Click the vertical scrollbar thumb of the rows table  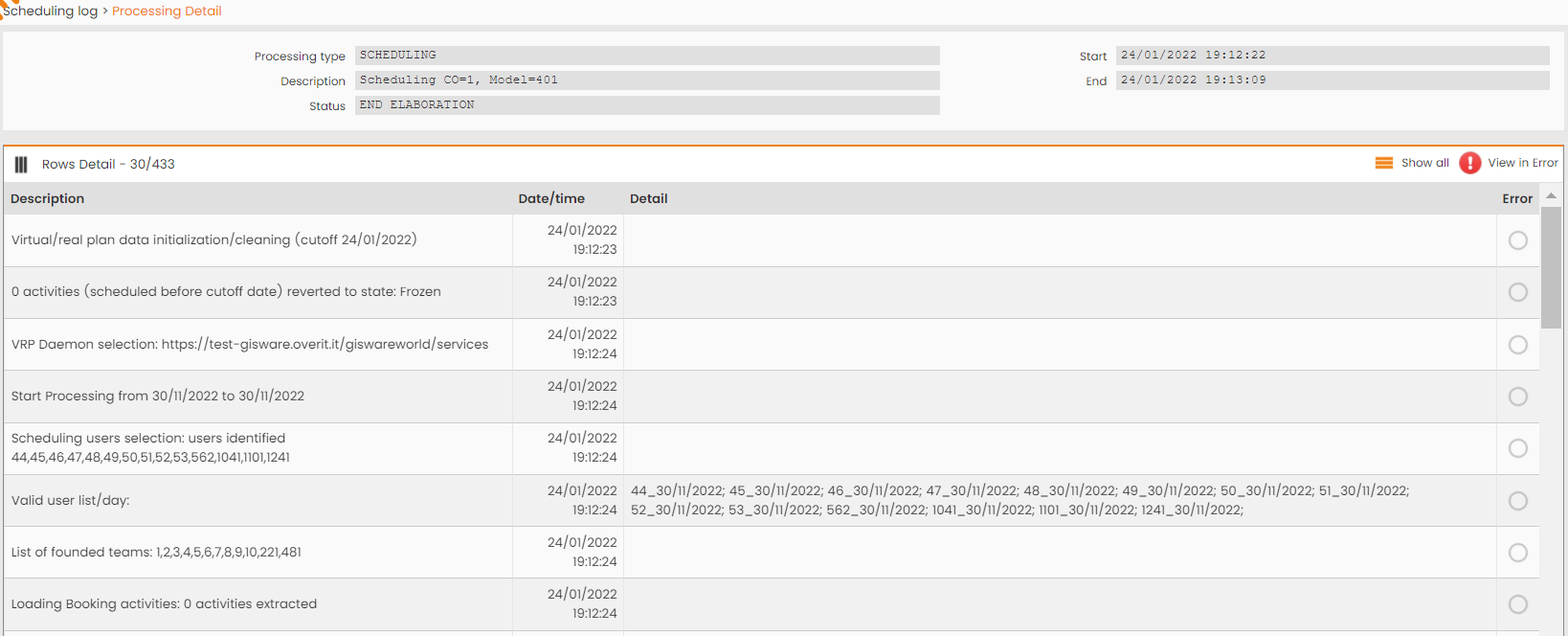(1551, 267)
